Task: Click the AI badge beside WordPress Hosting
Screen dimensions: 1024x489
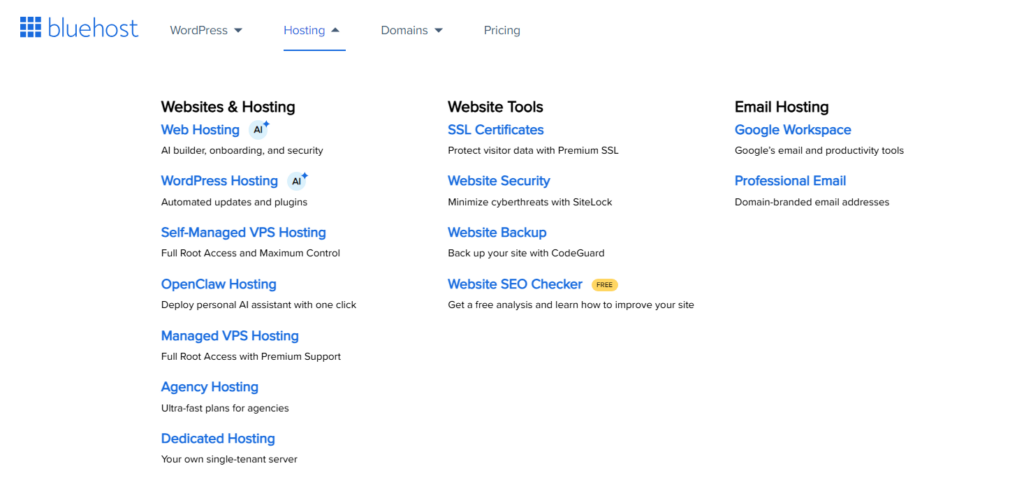Action: pyautogui.click(x=298, y=181)
